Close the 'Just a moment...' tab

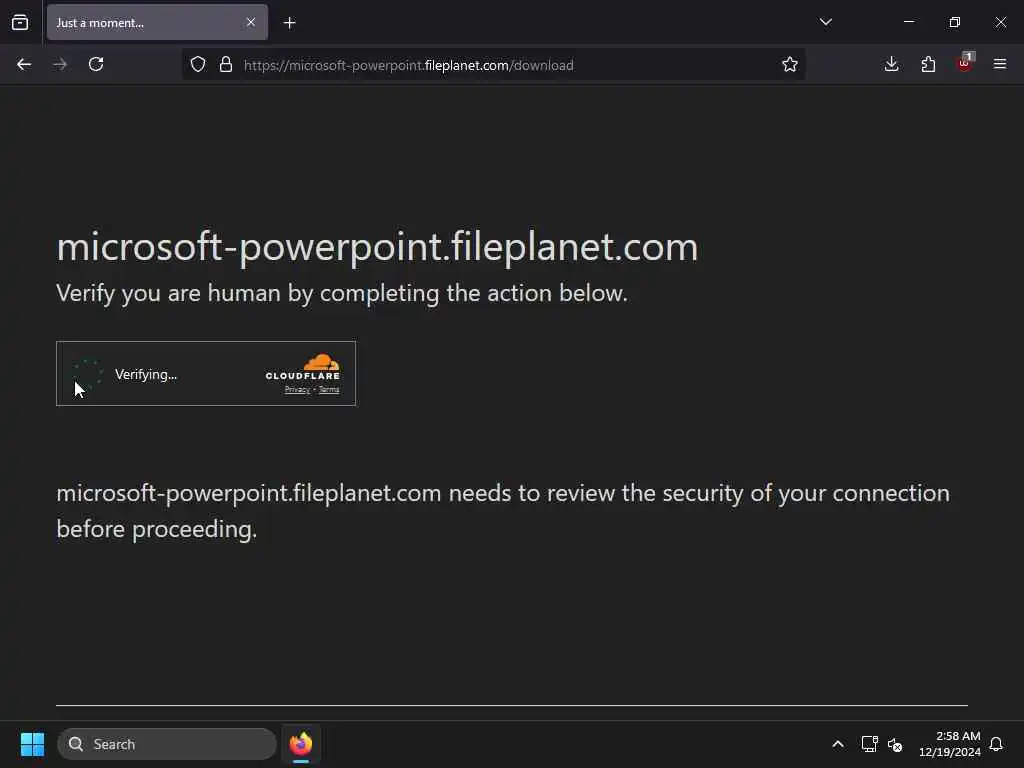point(251,22)
